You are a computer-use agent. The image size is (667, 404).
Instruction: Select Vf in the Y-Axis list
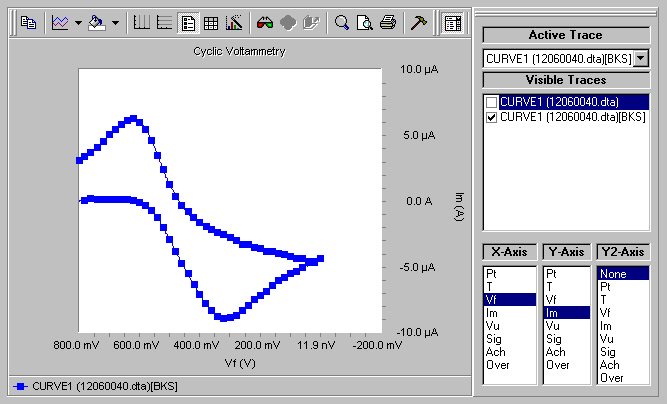pyautogui.click(x=567, y=300)
